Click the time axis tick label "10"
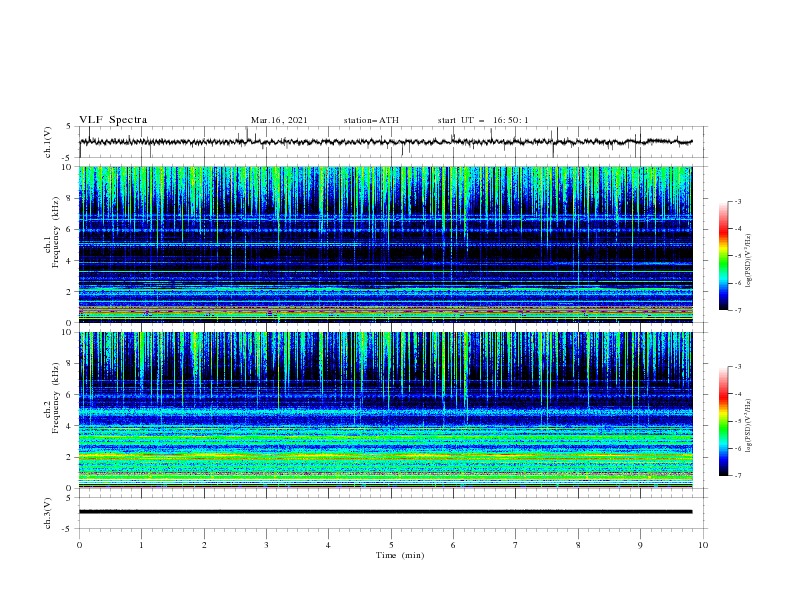792x612 pixels. pos(703,545)
